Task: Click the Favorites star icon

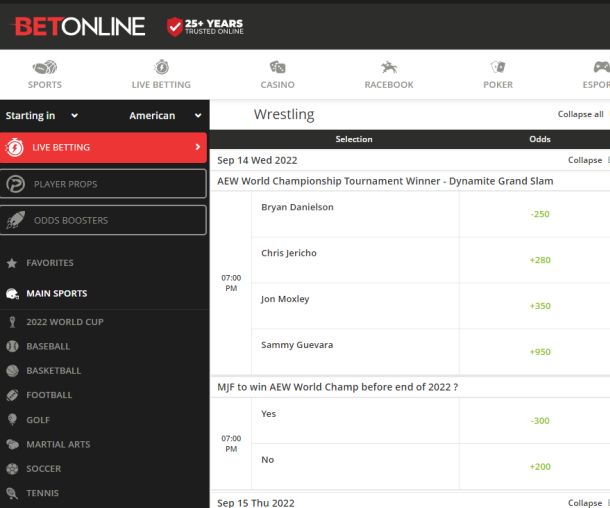Action: tap(12, 263)
